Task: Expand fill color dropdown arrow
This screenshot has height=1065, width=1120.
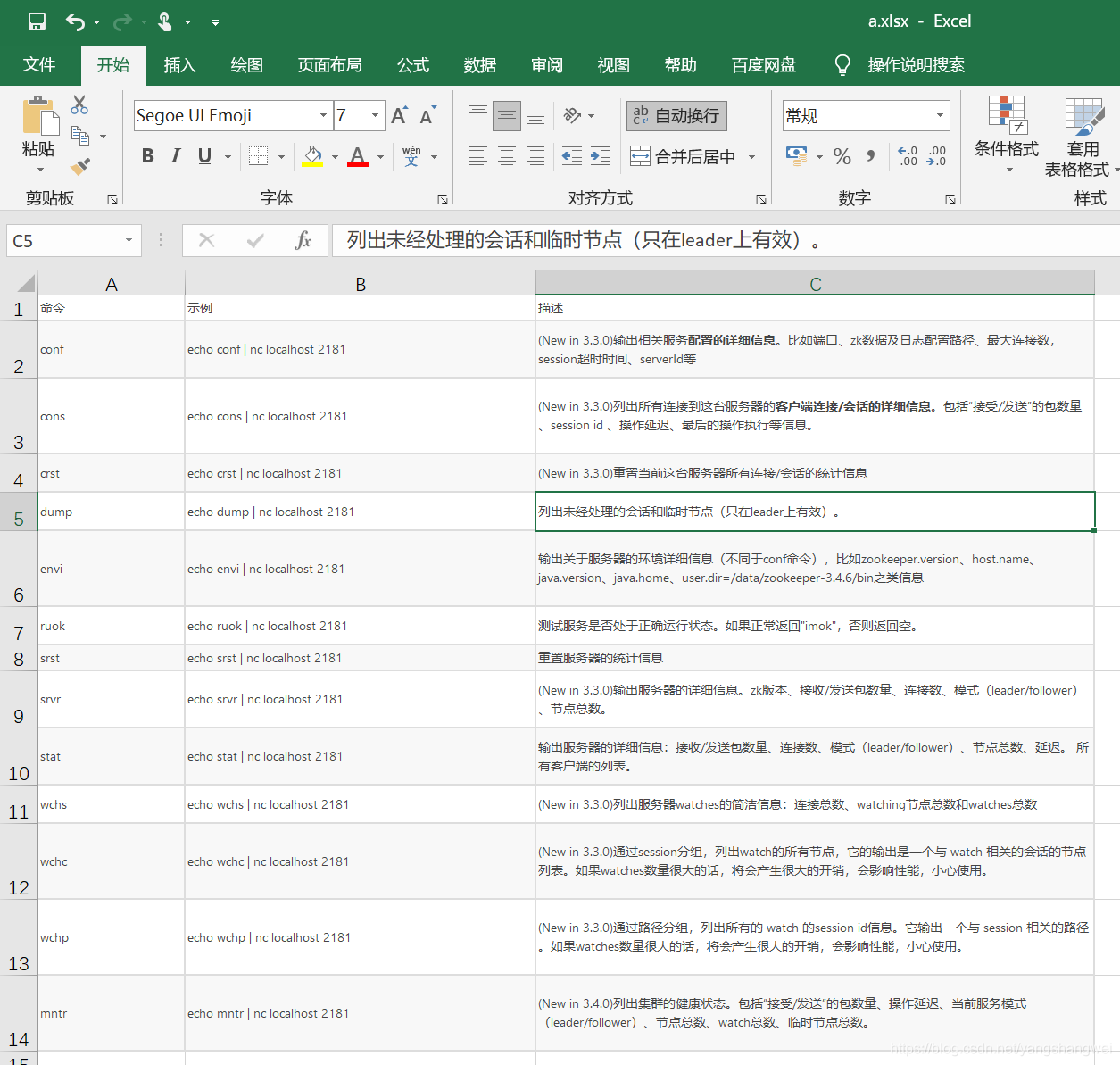Action: [335, 157]
